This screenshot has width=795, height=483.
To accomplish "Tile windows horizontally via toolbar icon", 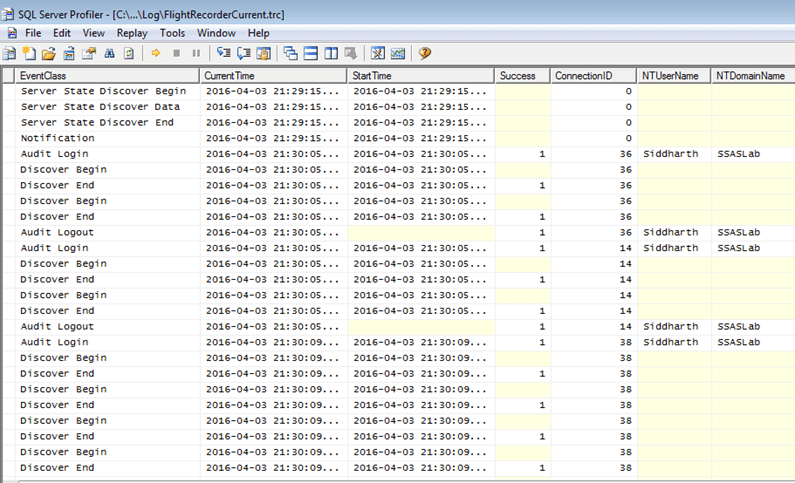I will coord(311,53).
